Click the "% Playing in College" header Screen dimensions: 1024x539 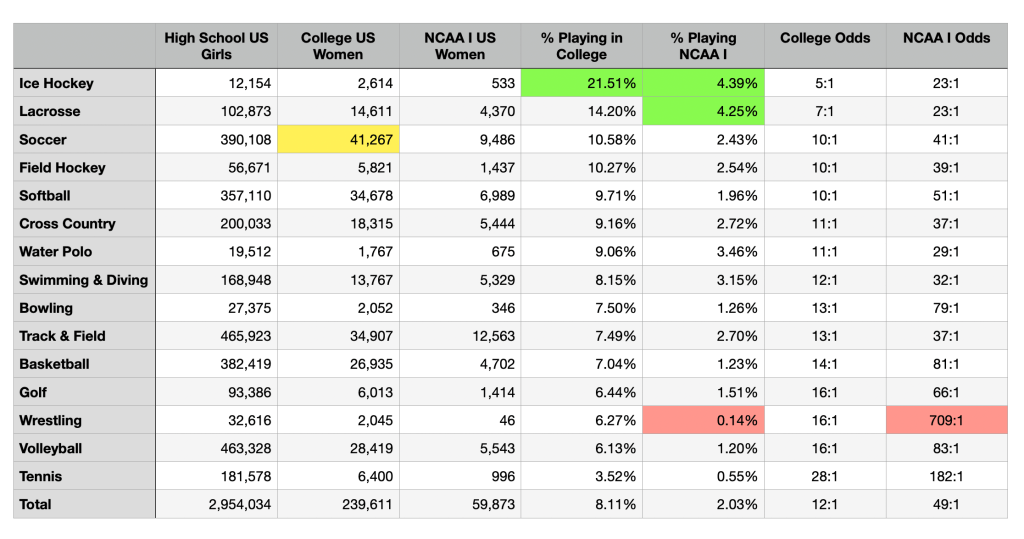point(582,46)
